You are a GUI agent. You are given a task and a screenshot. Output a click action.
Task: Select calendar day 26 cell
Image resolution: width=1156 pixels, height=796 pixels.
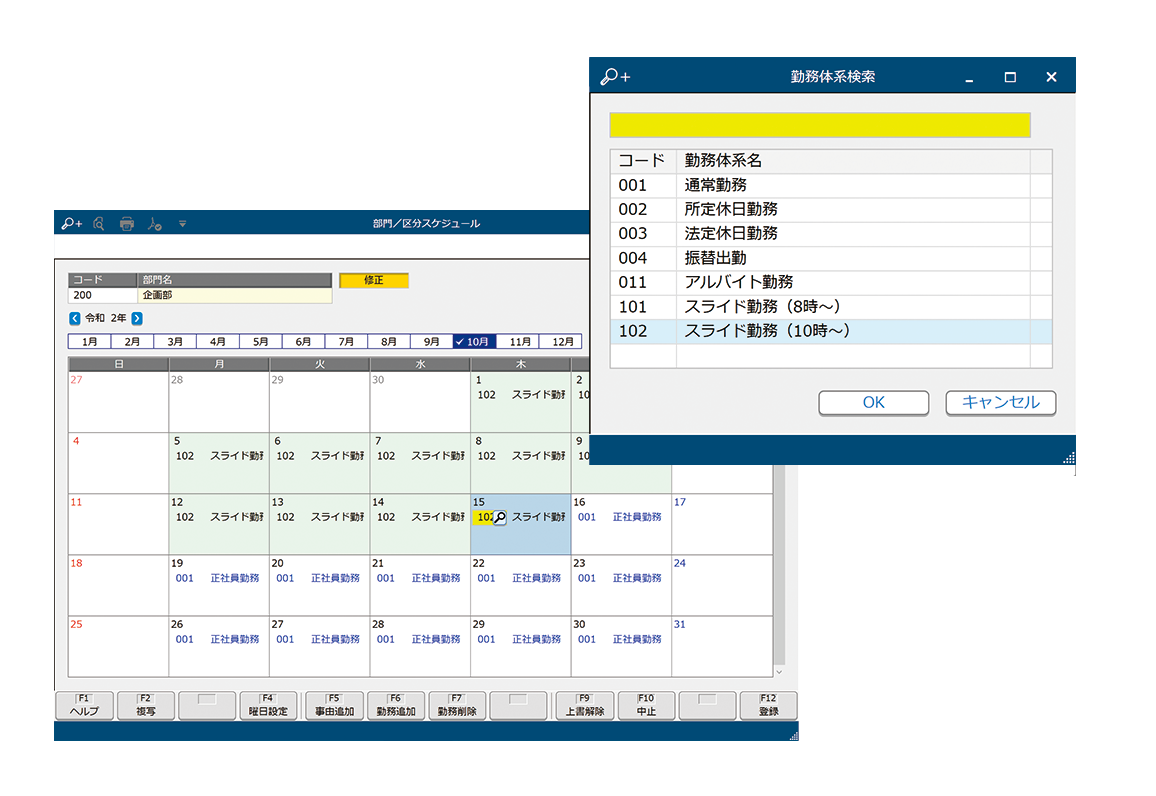pos(219,647)
